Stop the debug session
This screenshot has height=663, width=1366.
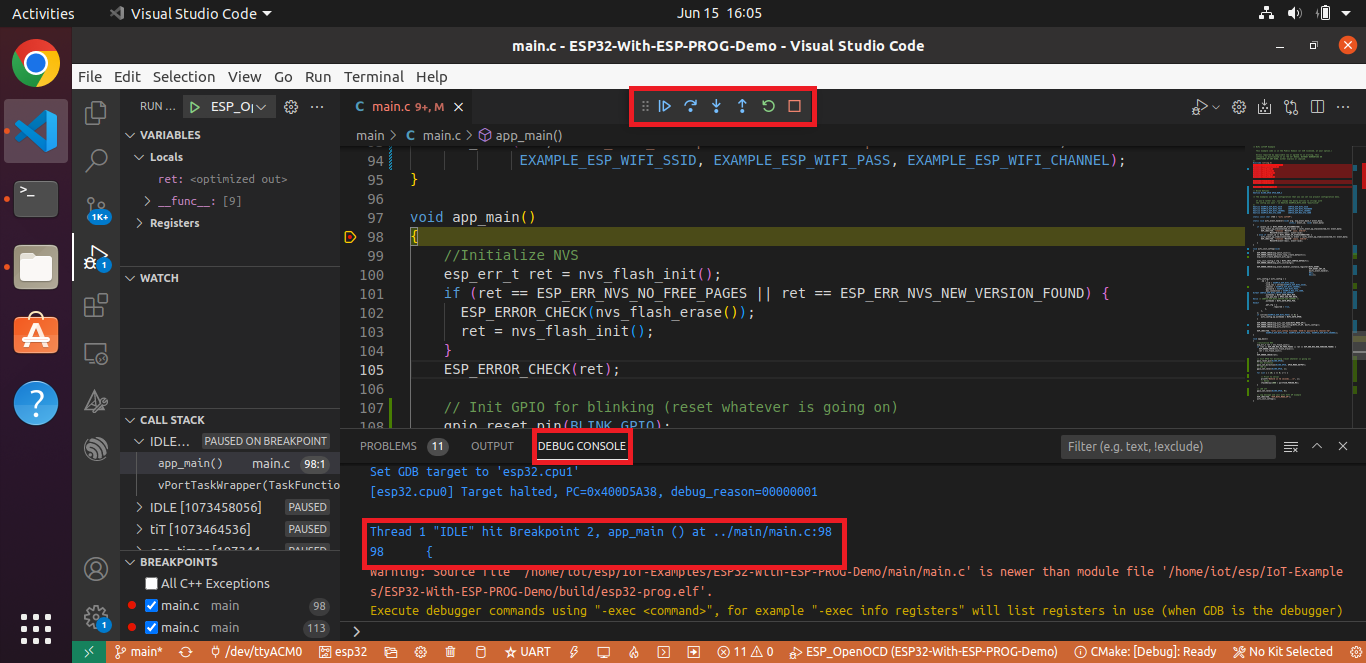794,106
